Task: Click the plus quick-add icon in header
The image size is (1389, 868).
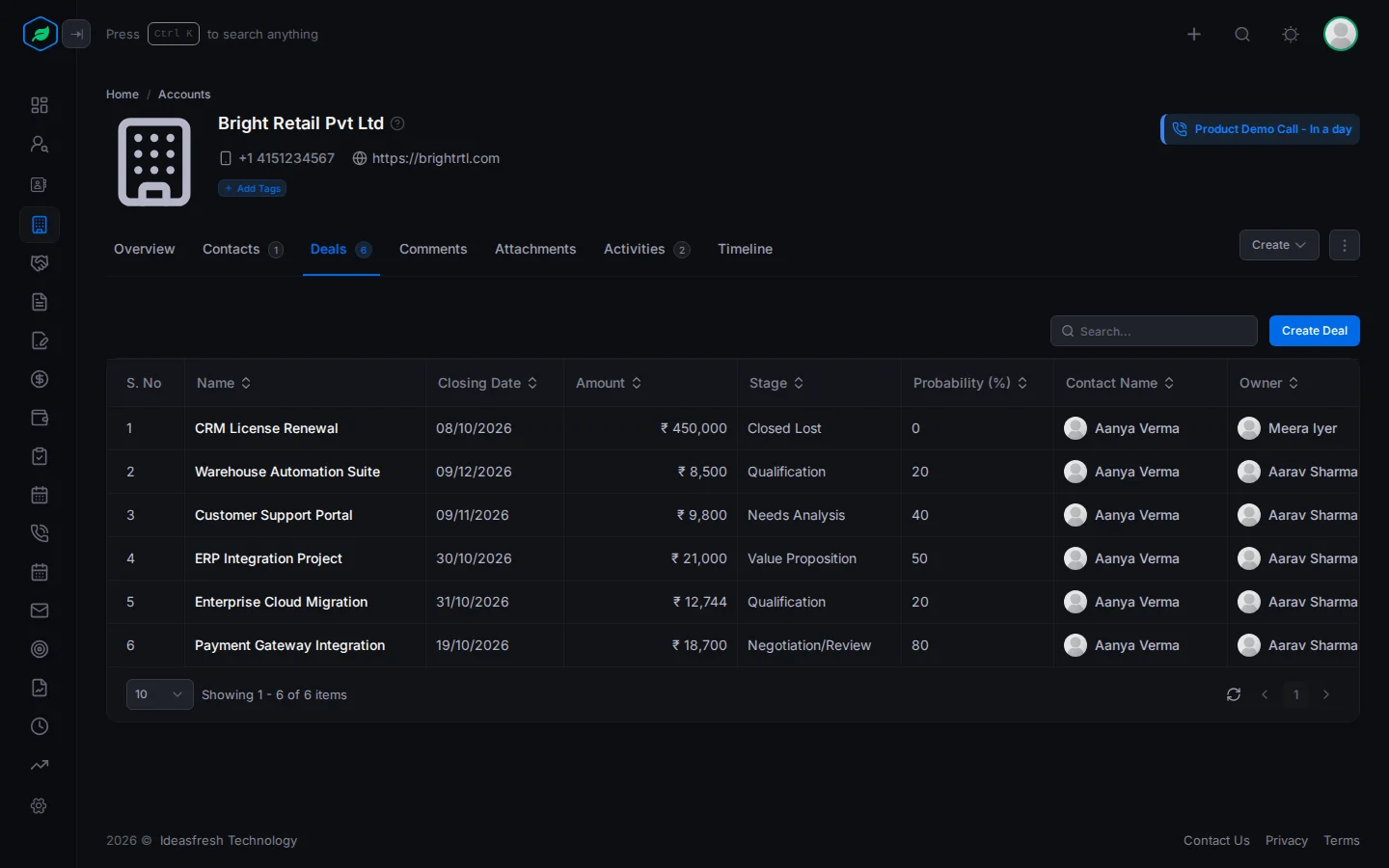Action: coord(1194,34)
